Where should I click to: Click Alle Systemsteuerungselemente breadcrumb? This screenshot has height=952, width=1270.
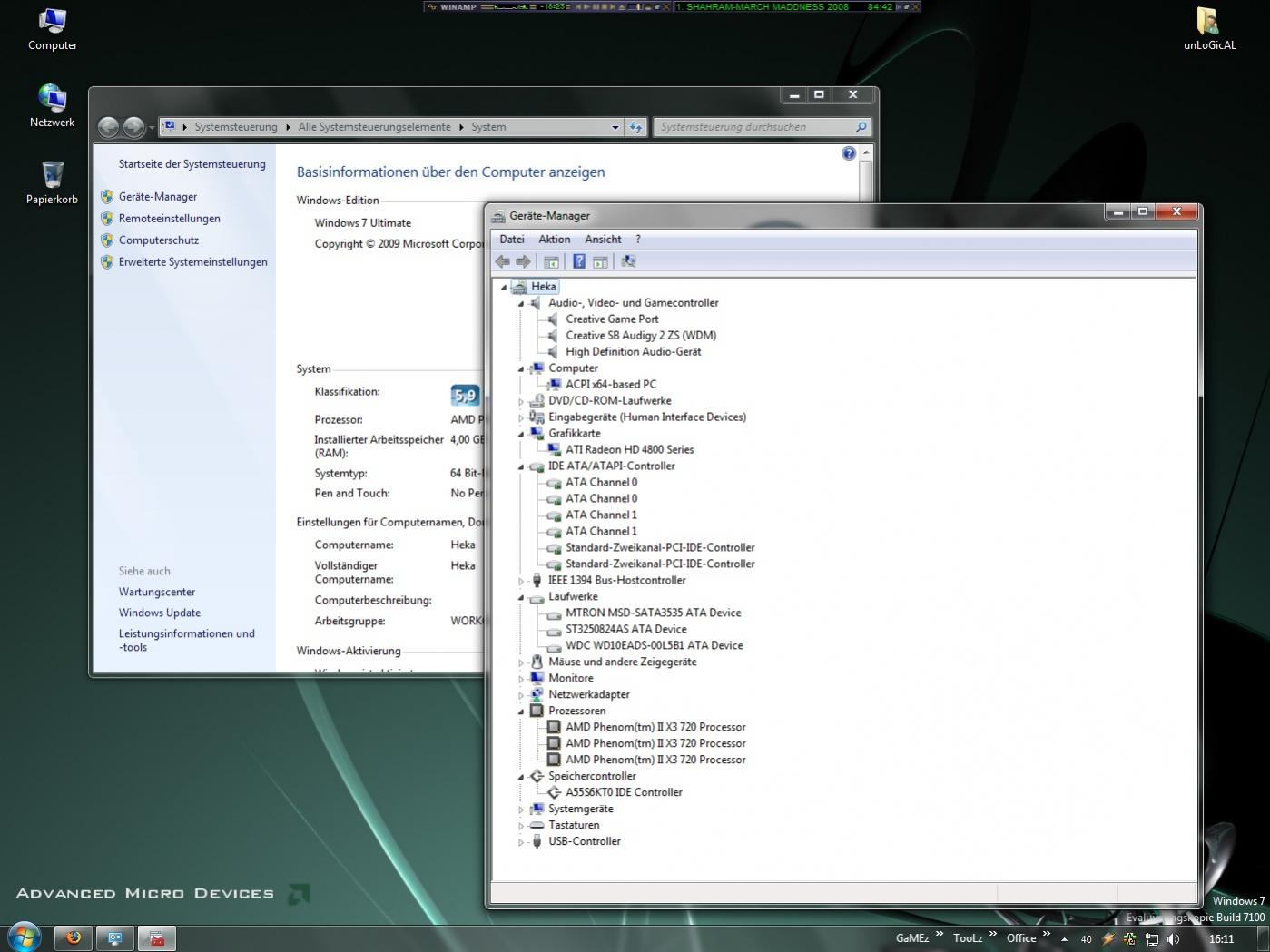(x=374, y=127)
